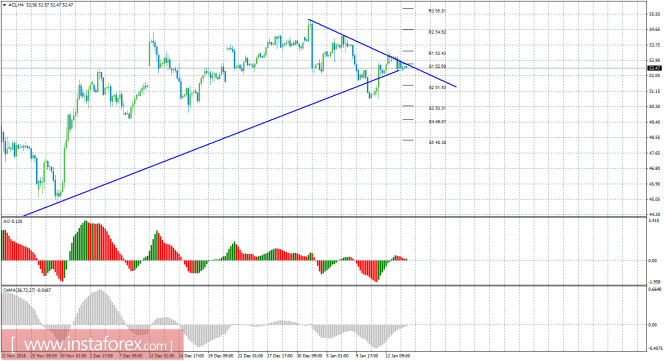Click the R3 pivot level label

[437, 11]
